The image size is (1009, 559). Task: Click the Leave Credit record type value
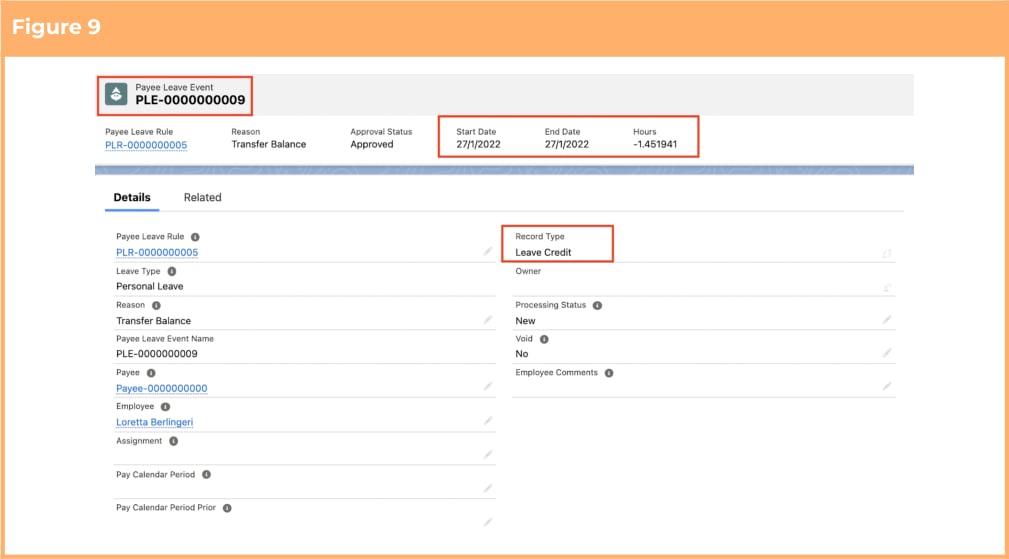(543, 252)
